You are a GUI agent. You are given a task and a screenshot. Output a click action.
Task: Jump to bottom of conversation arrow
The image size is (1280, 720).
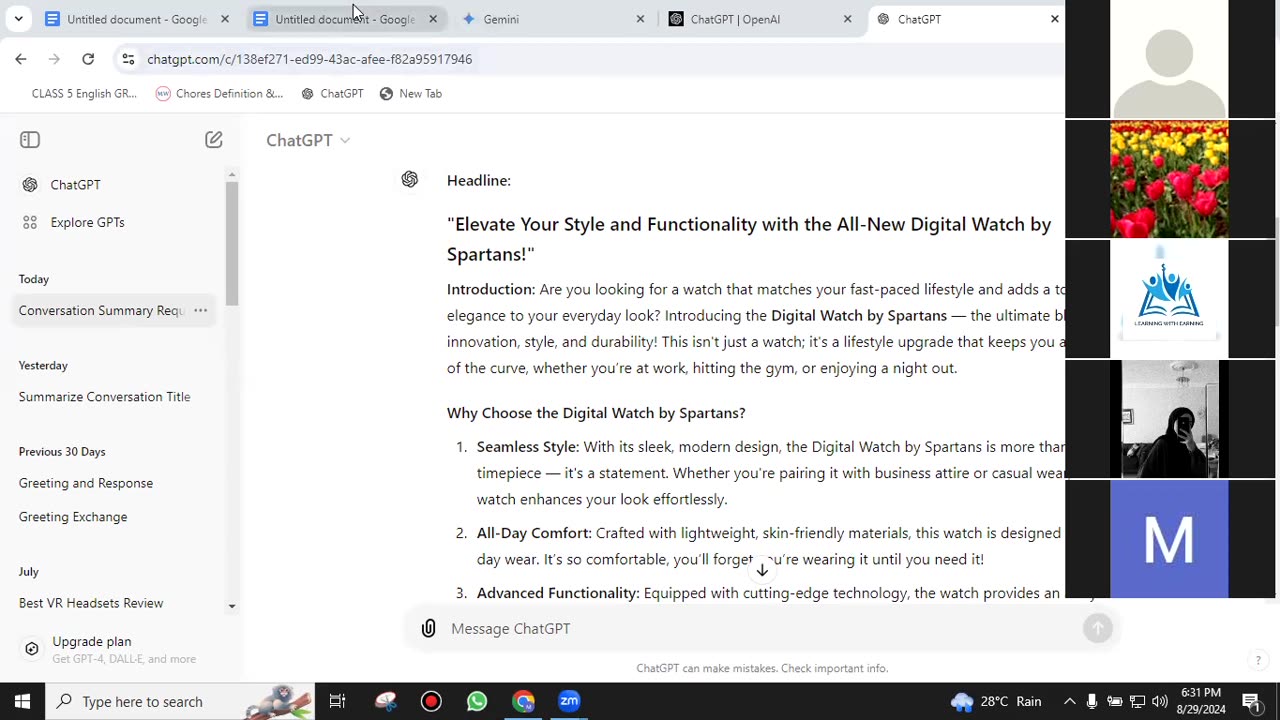click(x=762, y=570)
